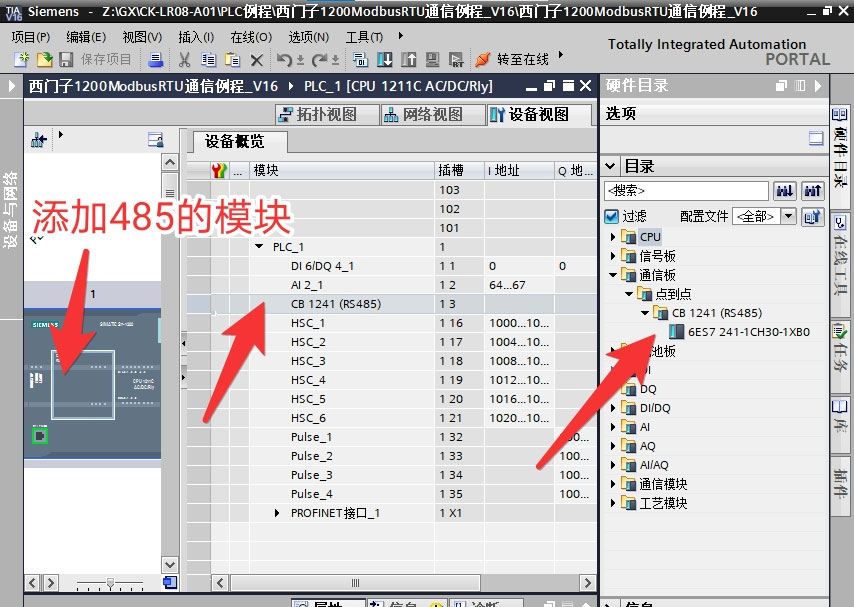Switch to the 拓扑视图 tab
The width and height of the screenshot is (854, 607).
pos(326,114)
